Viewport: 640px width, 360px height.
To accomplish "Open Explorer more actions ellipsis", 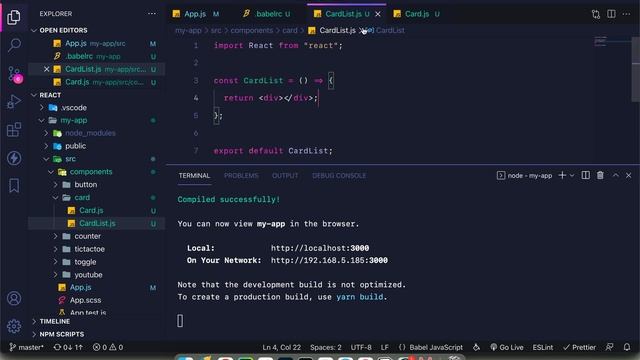I will coord(152,13).
